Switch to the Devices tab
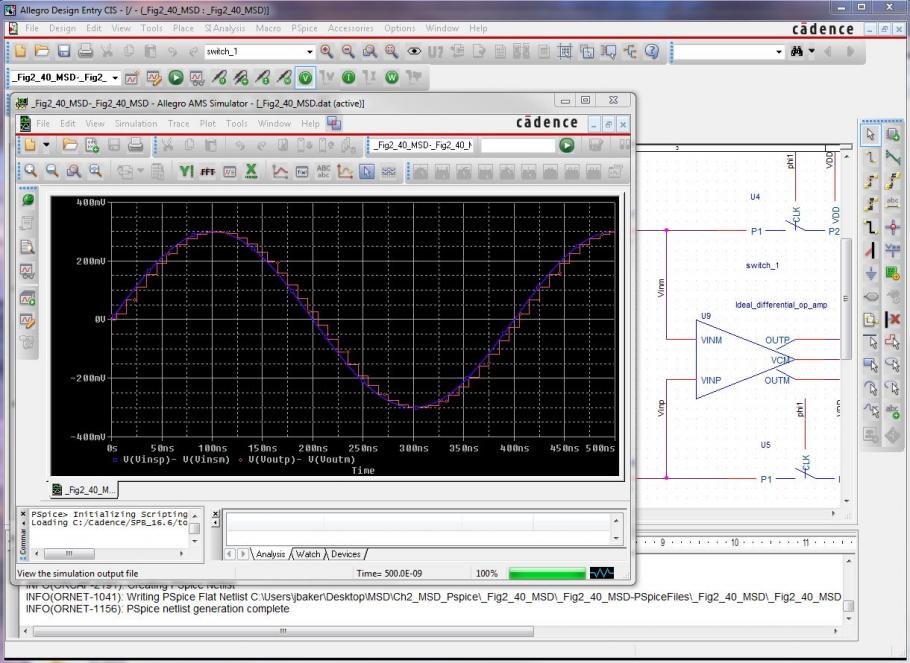 (x=345, y=554)
